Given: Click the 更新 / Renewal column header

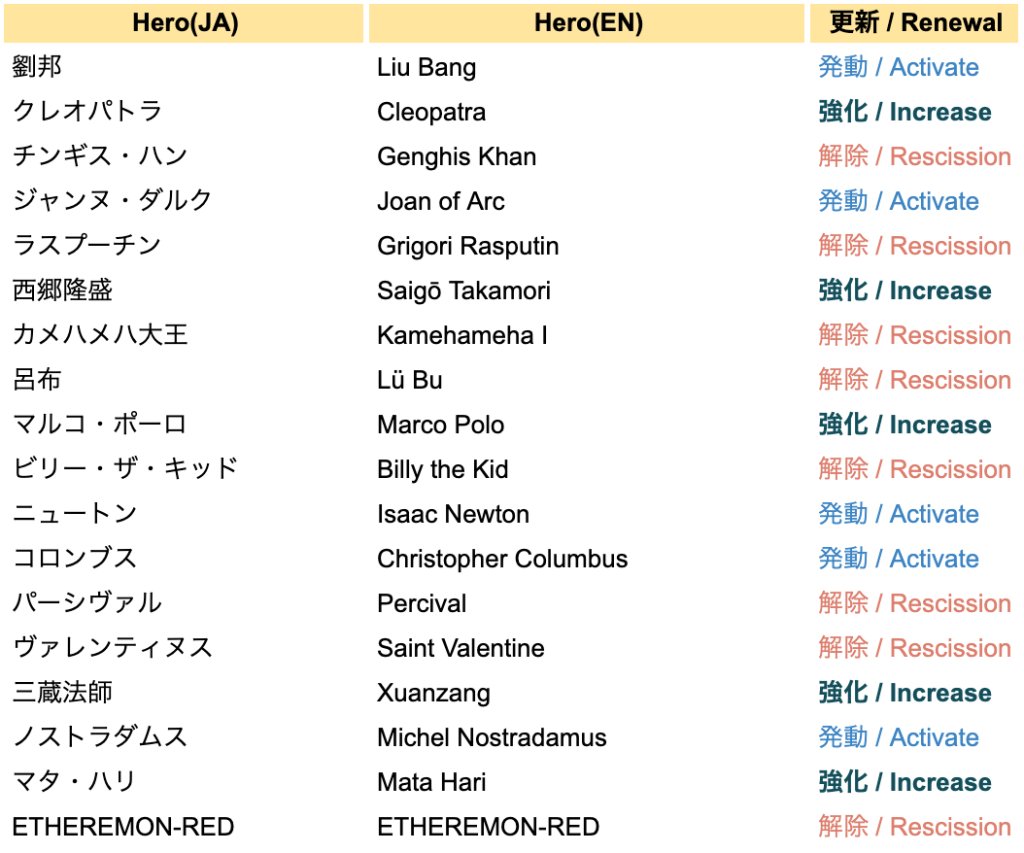Looking at the screenshot, I should 916,23.
